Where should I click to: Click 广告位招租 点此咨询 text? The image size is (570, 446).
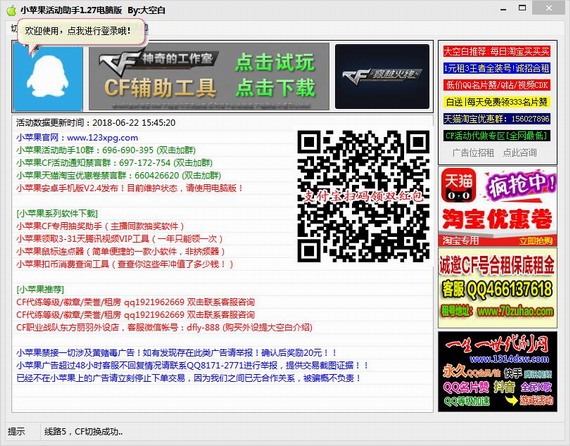tap(495, 153)
